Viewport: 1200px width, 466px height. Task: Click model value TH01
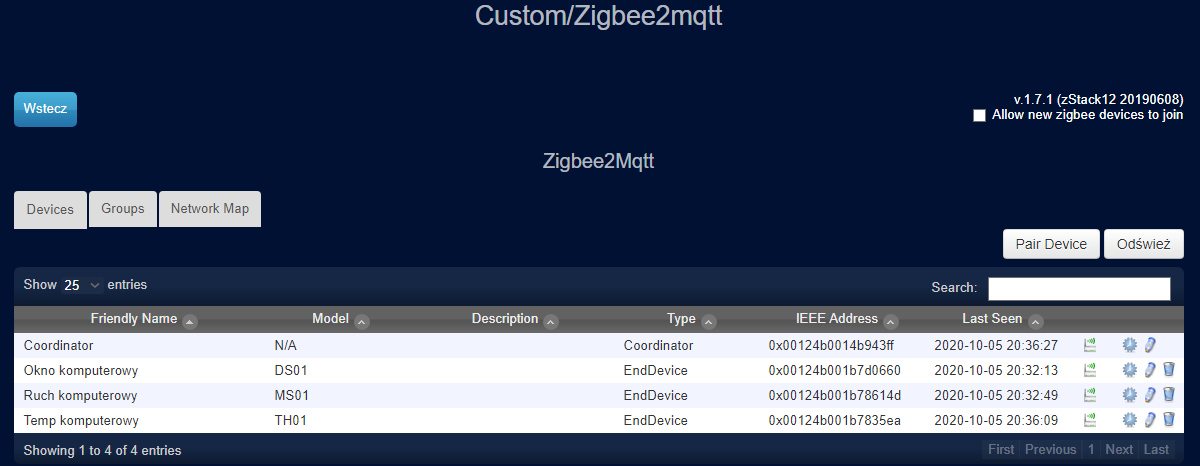click(290, 420)
